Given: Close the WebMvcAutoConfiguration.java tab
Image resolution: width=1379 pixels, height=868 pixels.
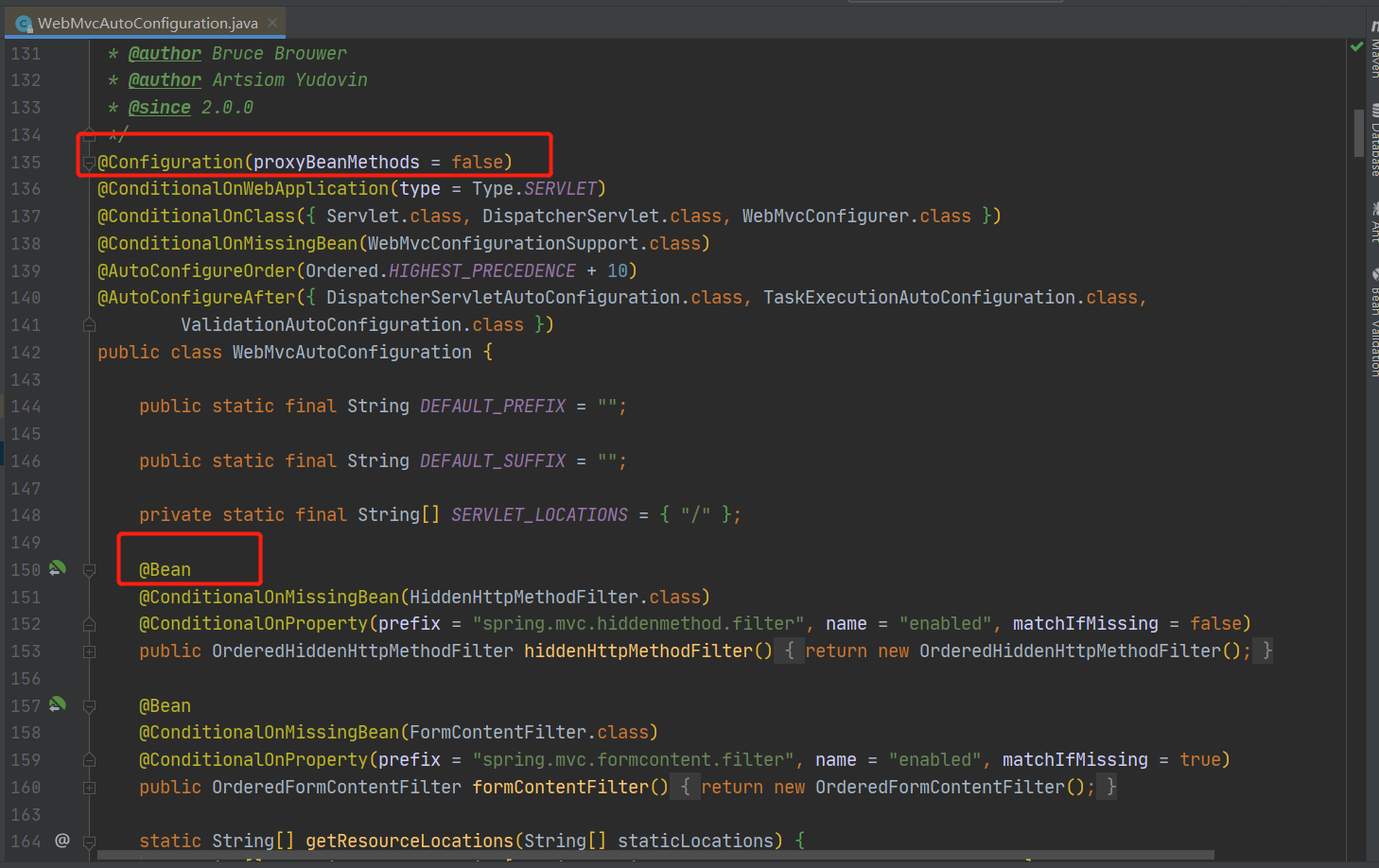Looking at the screenshot, I should coord(272,23).
